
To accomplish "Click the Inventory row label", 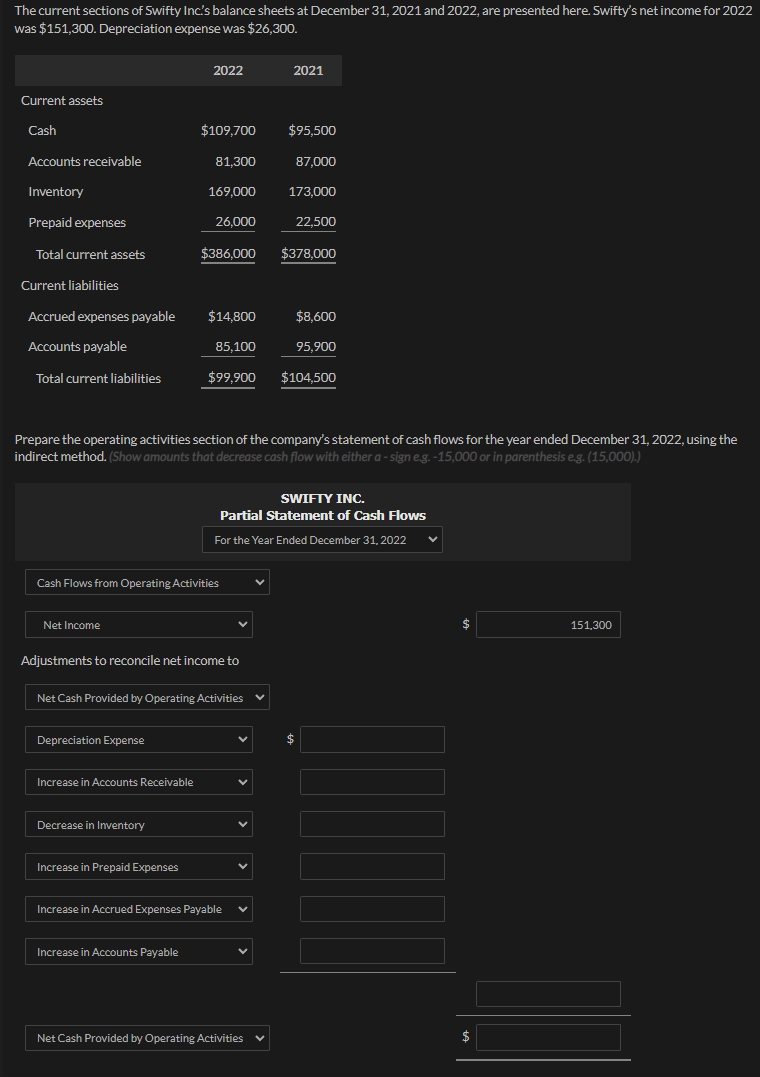I will tap(56, 192).
